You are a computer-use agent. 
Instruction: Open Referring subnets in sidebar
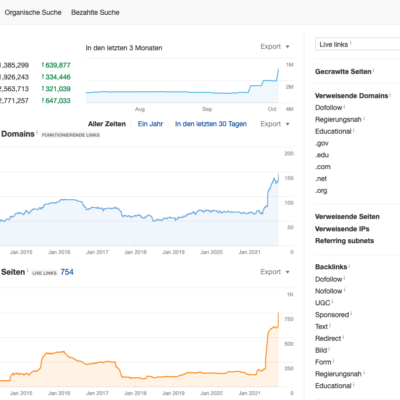point(345,241)
